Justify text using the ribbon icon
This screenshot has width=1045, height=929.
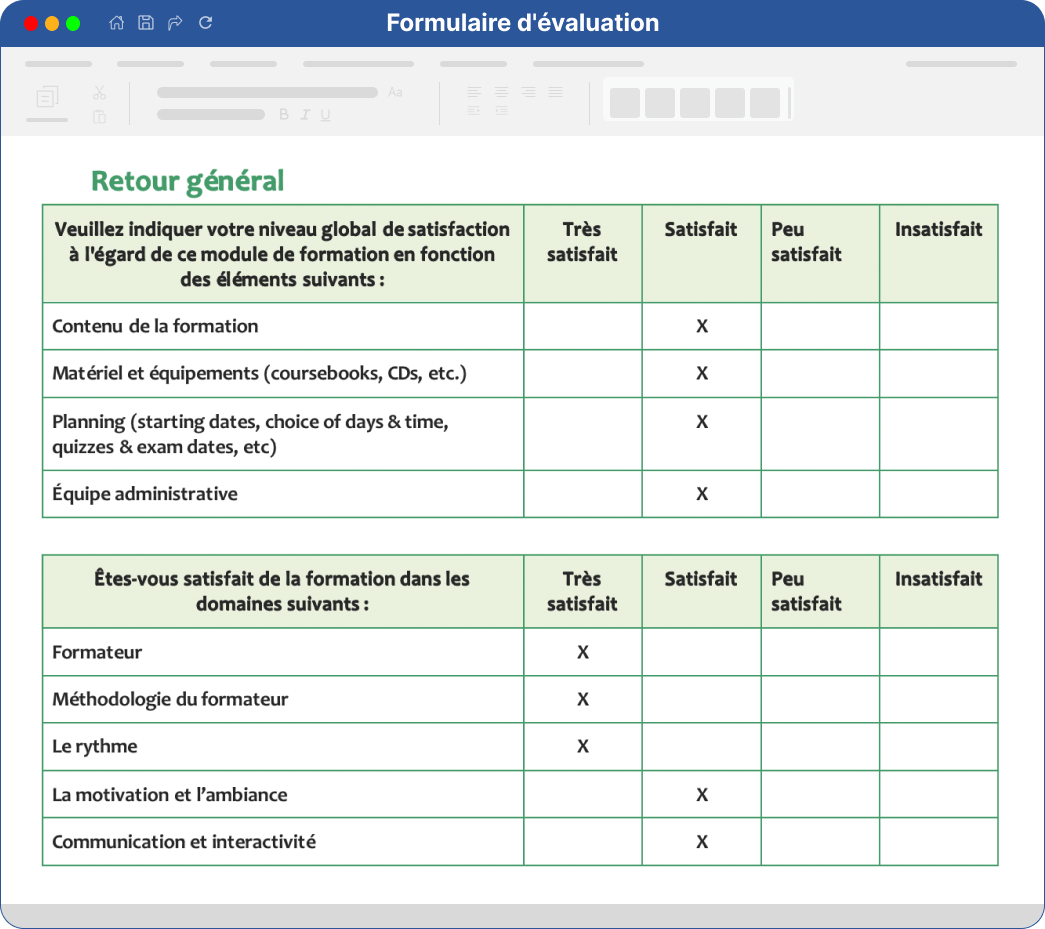coord(556,92)
